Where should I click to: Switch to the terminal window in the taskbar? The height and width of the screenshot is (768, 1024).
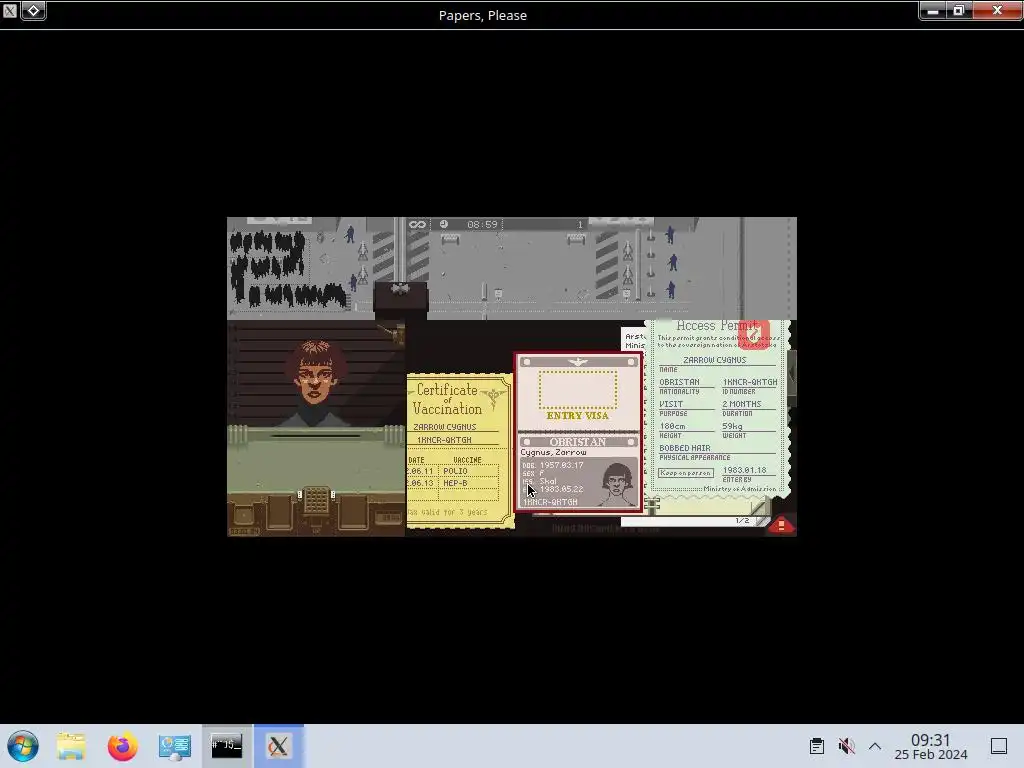tap(227, 746)
